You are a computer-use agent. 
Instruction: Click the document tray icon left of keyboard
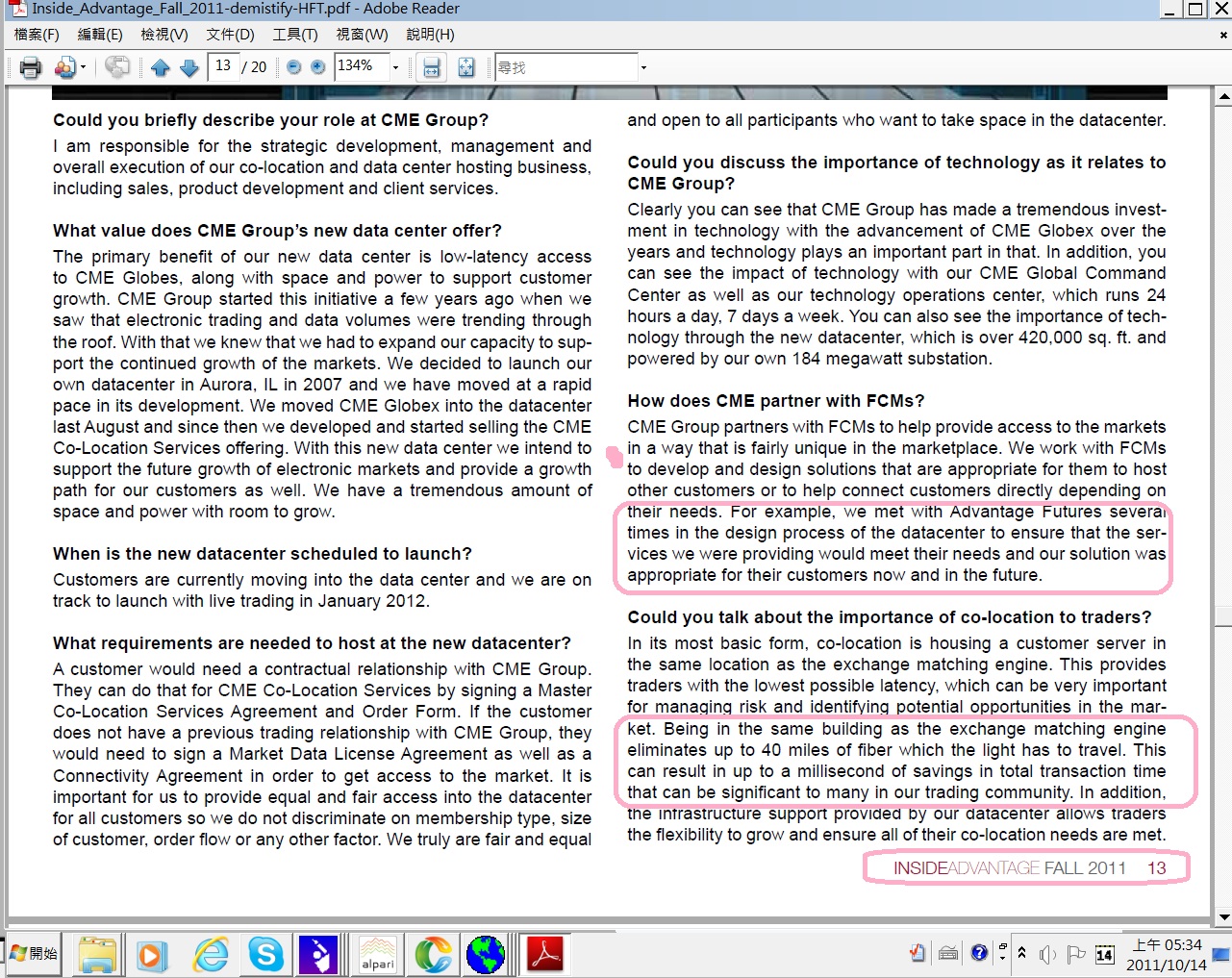[918, 953]
